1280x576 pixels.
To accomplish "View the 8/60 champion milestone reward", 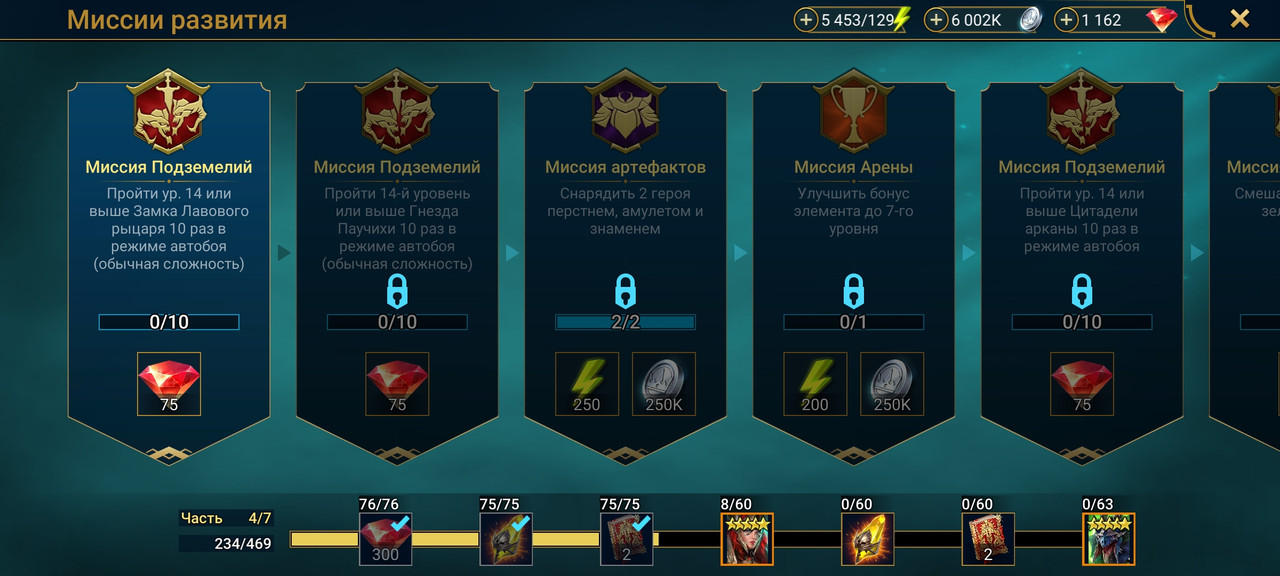I will point(746,539).
